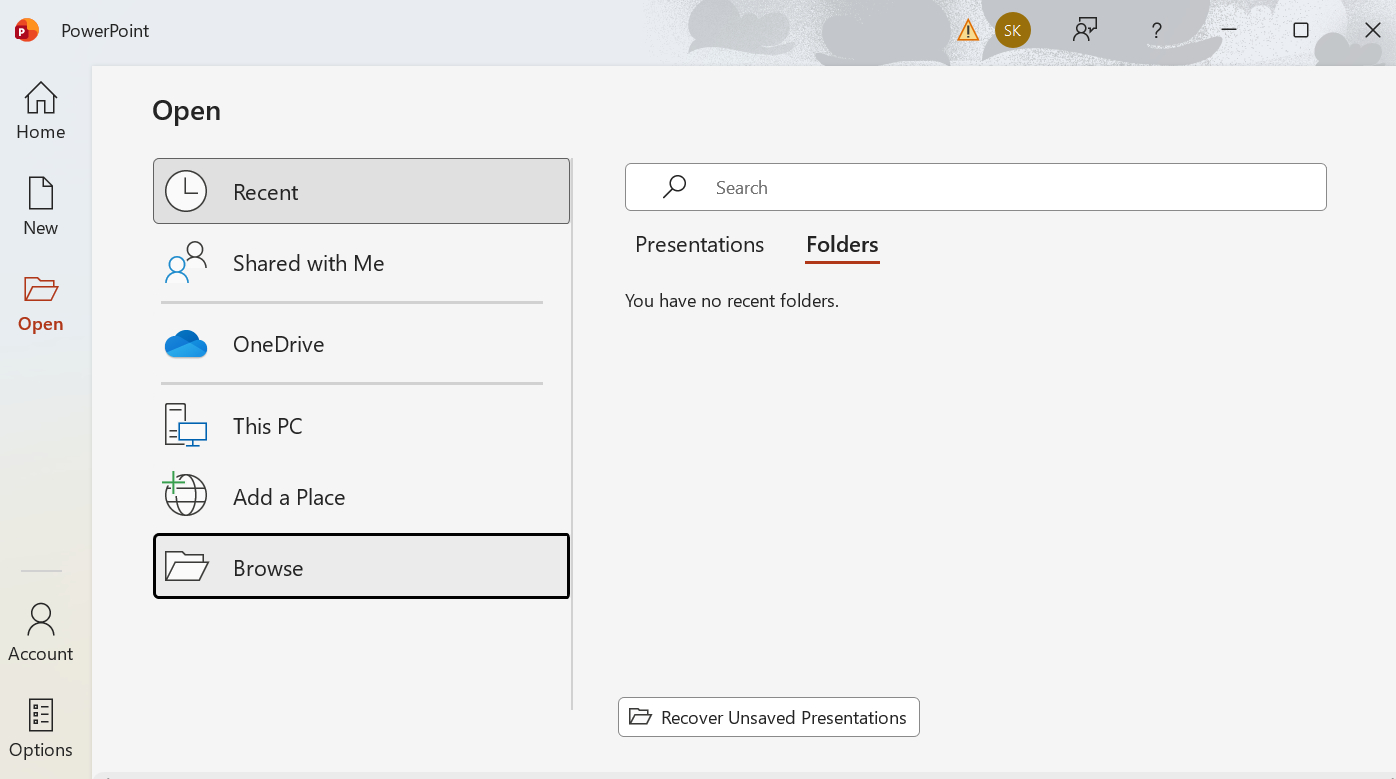This screenshot has width=1396, height=779.
Task: Click Recover Unsaved Presentations button
Action: point(768,717)
